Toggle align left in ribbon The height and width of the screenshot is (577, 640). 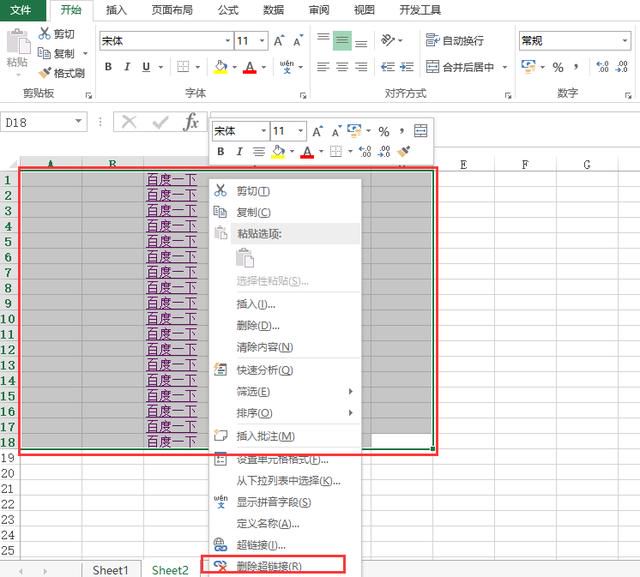tap(323, 67)
